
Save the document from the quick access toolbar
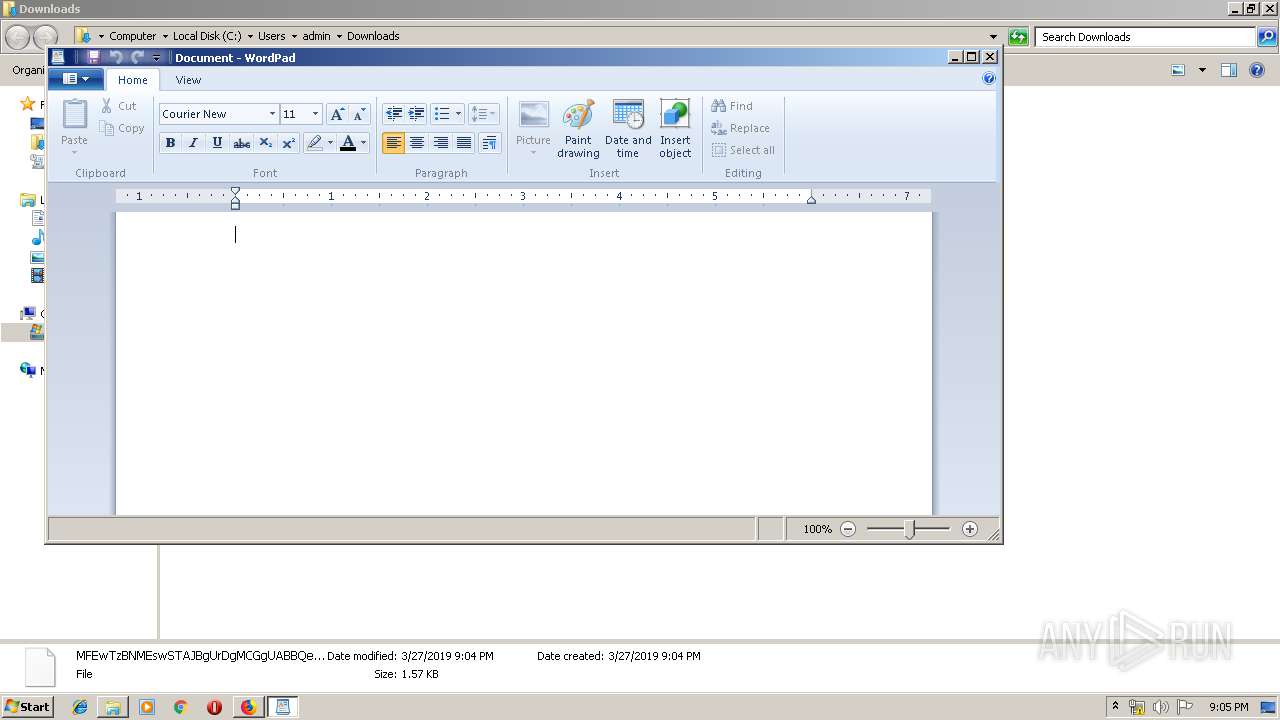click(x=93, y=57)
